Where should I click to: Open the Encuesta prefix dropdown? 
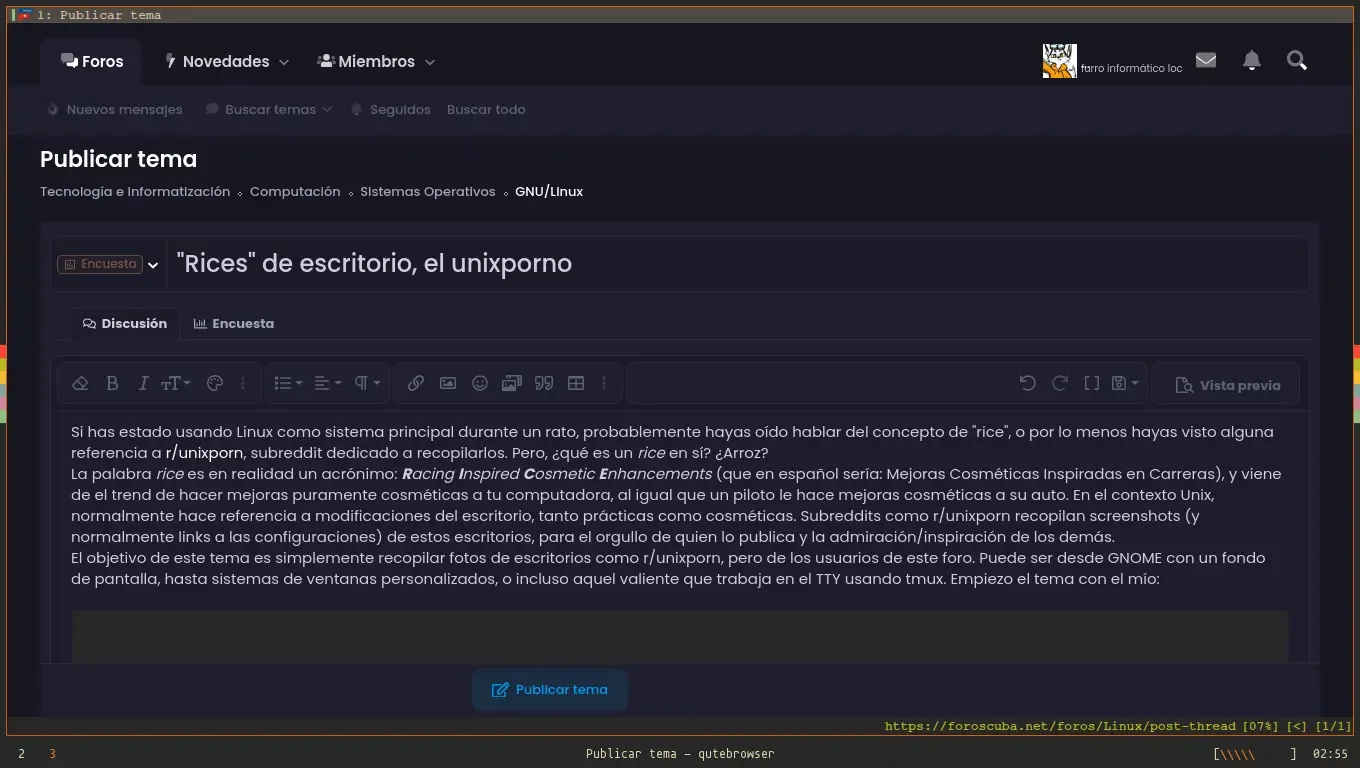108,264
